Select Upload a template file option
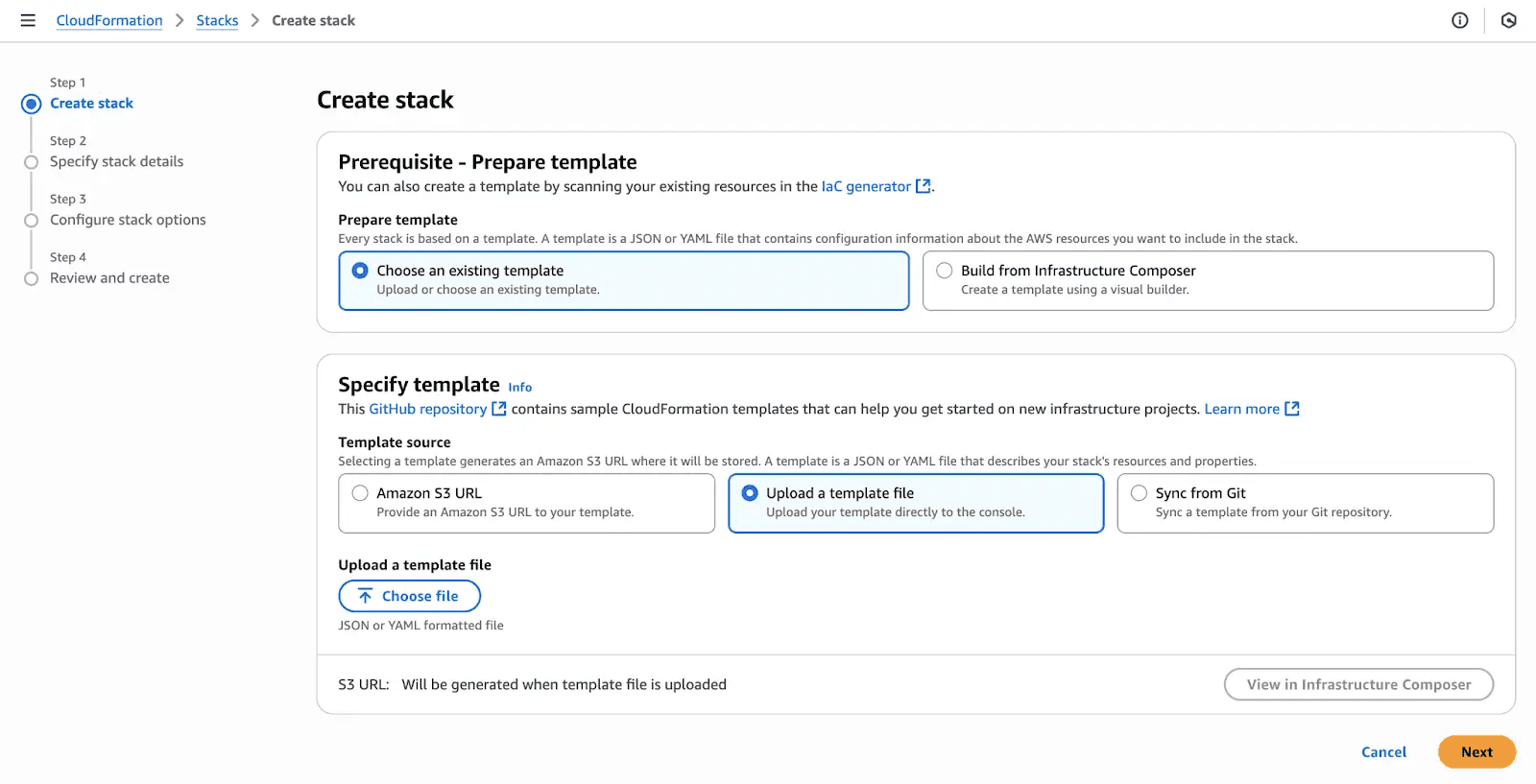Image resolution: width=1536 pixels, height=784 pixels. point(750,493)
